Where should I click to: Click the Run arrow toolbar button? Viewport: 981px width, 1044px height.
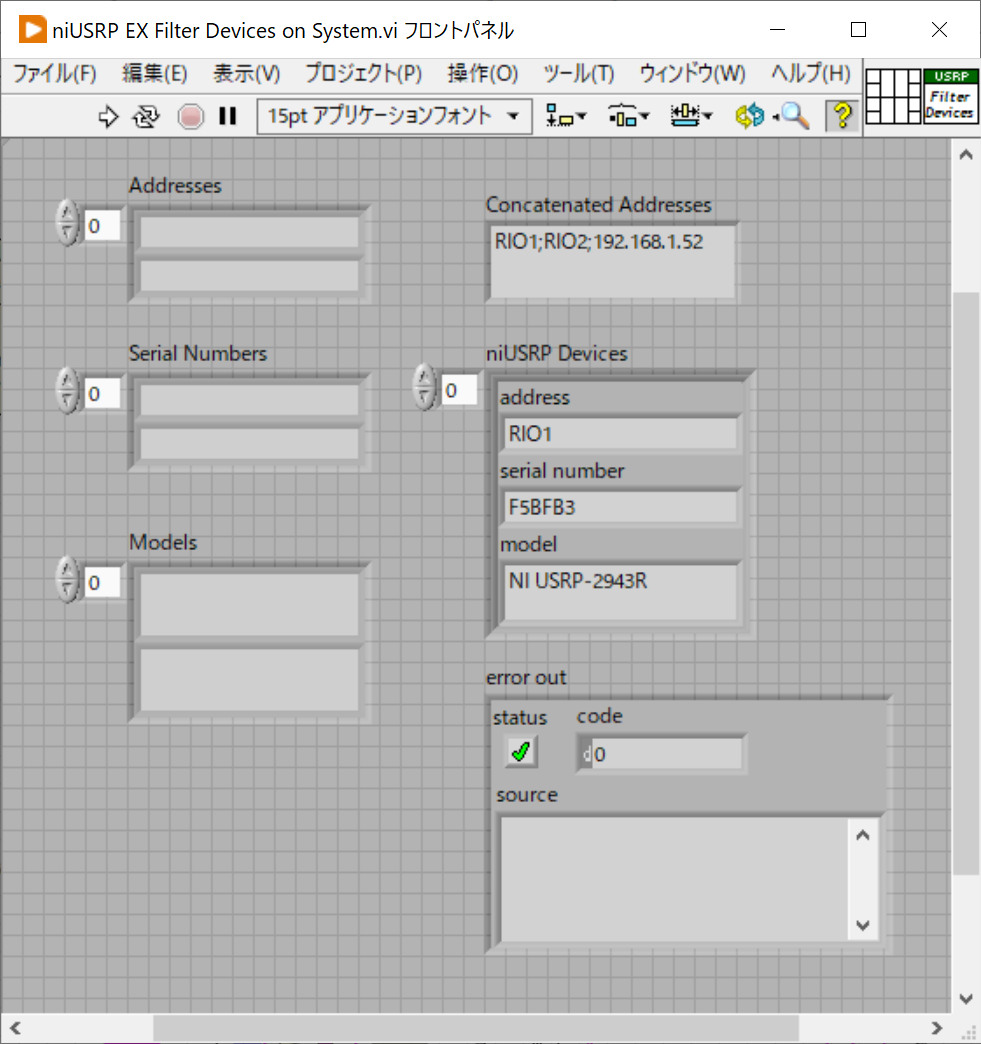108,117
